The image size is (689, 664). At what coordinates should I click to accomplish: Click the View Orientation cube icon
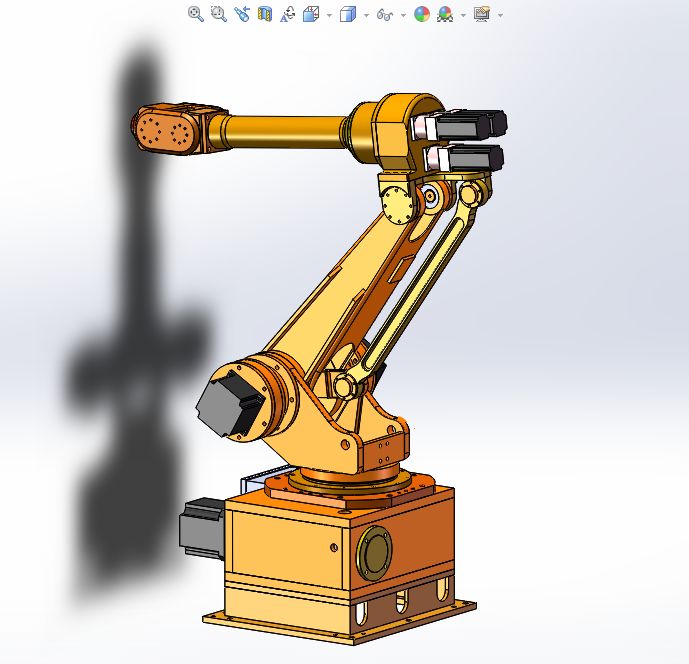[x=310, y=14]
